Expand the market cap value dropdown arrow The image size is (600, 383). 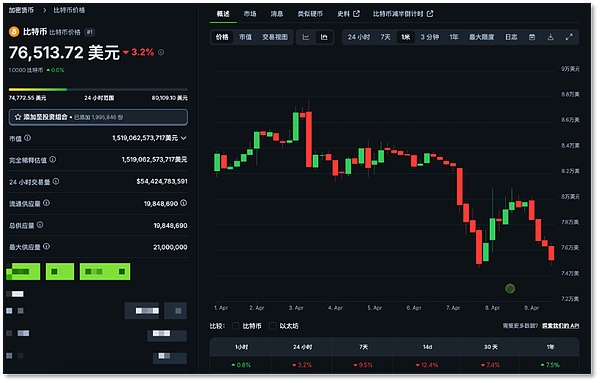point(184,138)
